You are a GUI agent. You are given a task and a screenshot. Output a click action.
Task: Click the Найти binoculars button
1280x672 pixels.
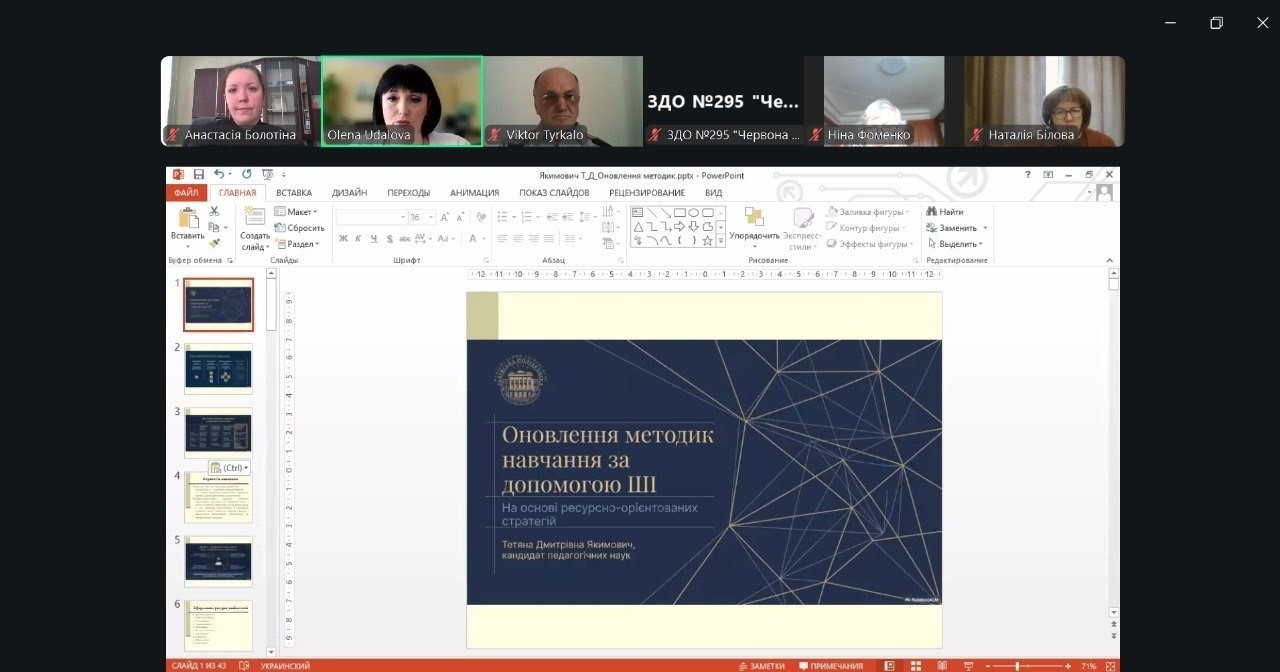[x=945, y=212]
